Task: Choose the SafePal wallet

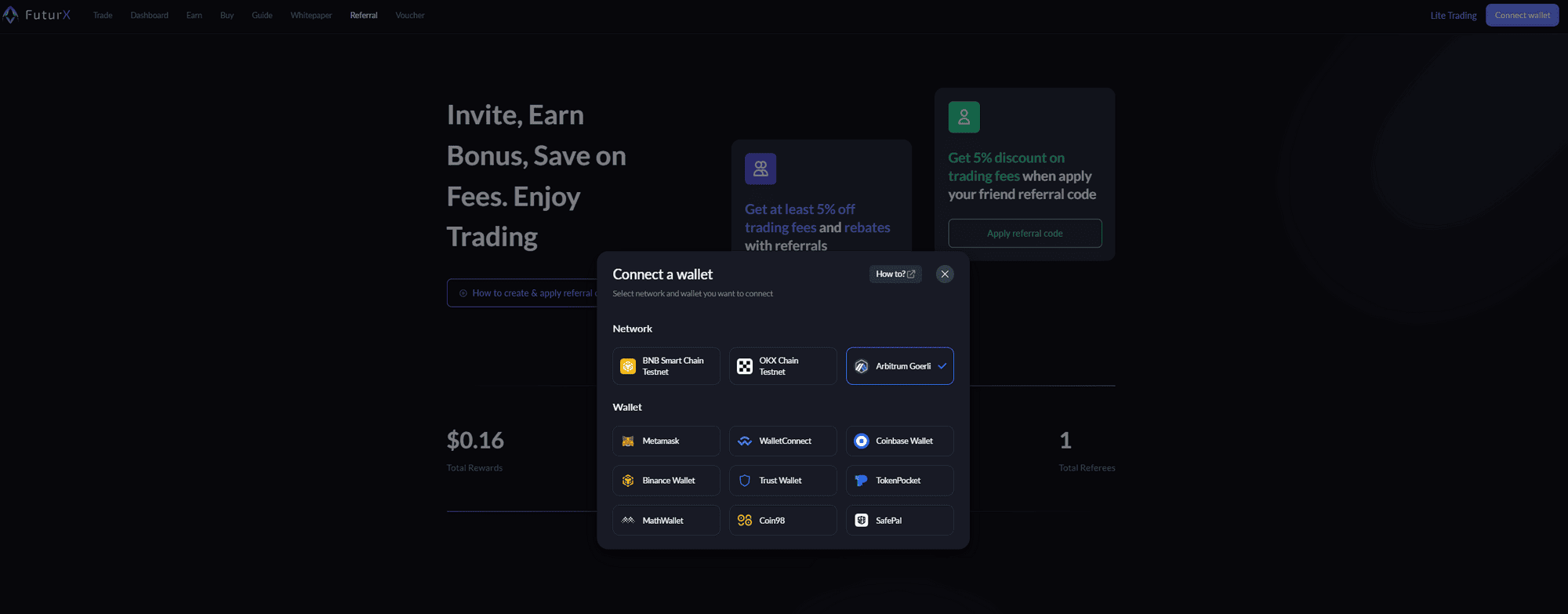Action: [900, 520]
